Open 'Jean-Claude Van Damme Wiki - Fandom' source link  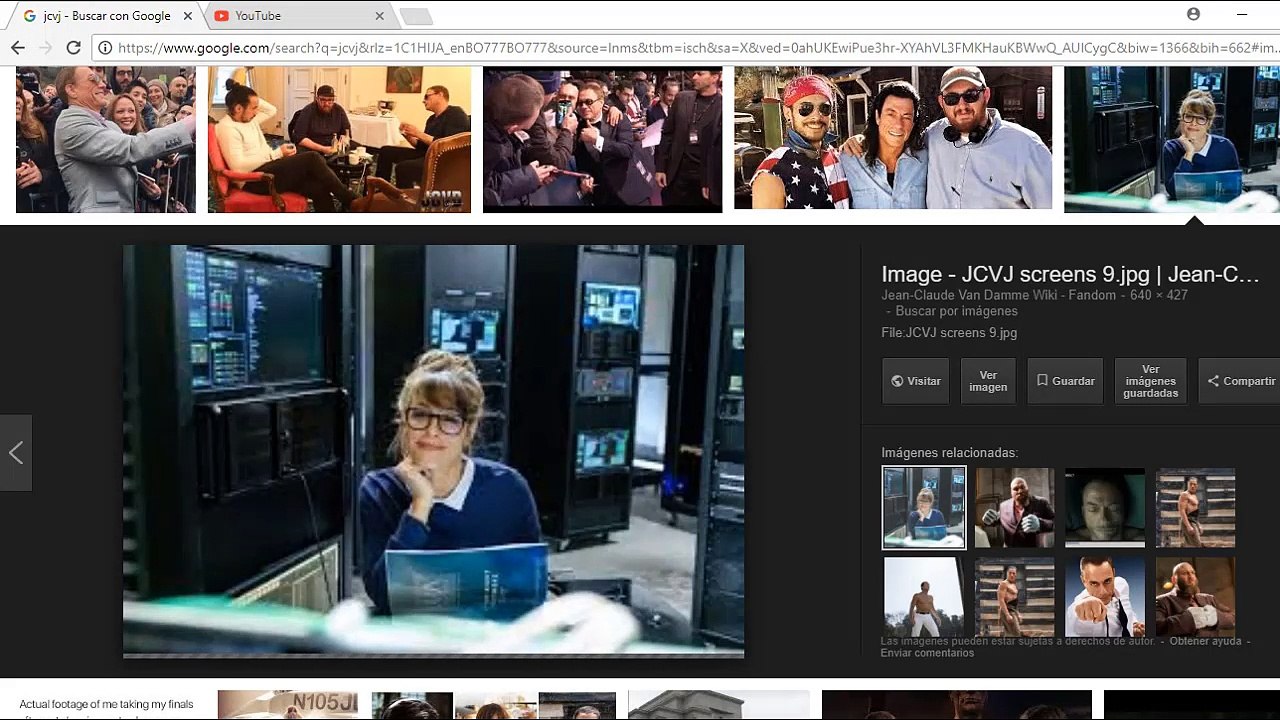(998, 296)
